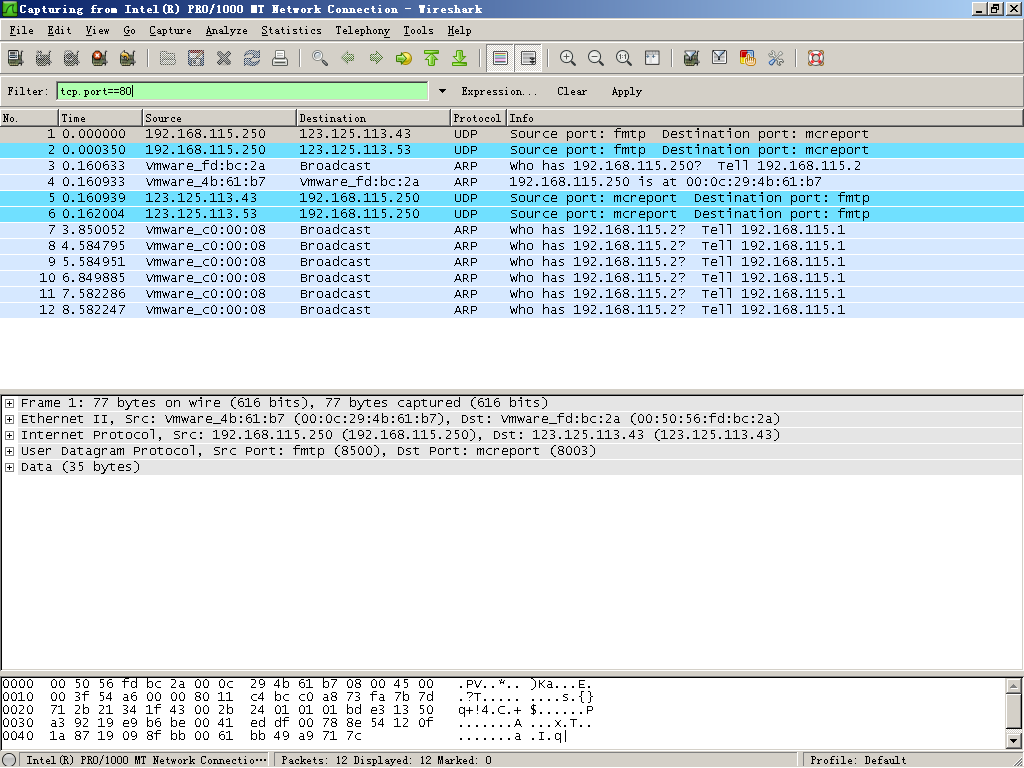Toggle colorize packet list
The image size is (1024, 768).
coord(500,58)
